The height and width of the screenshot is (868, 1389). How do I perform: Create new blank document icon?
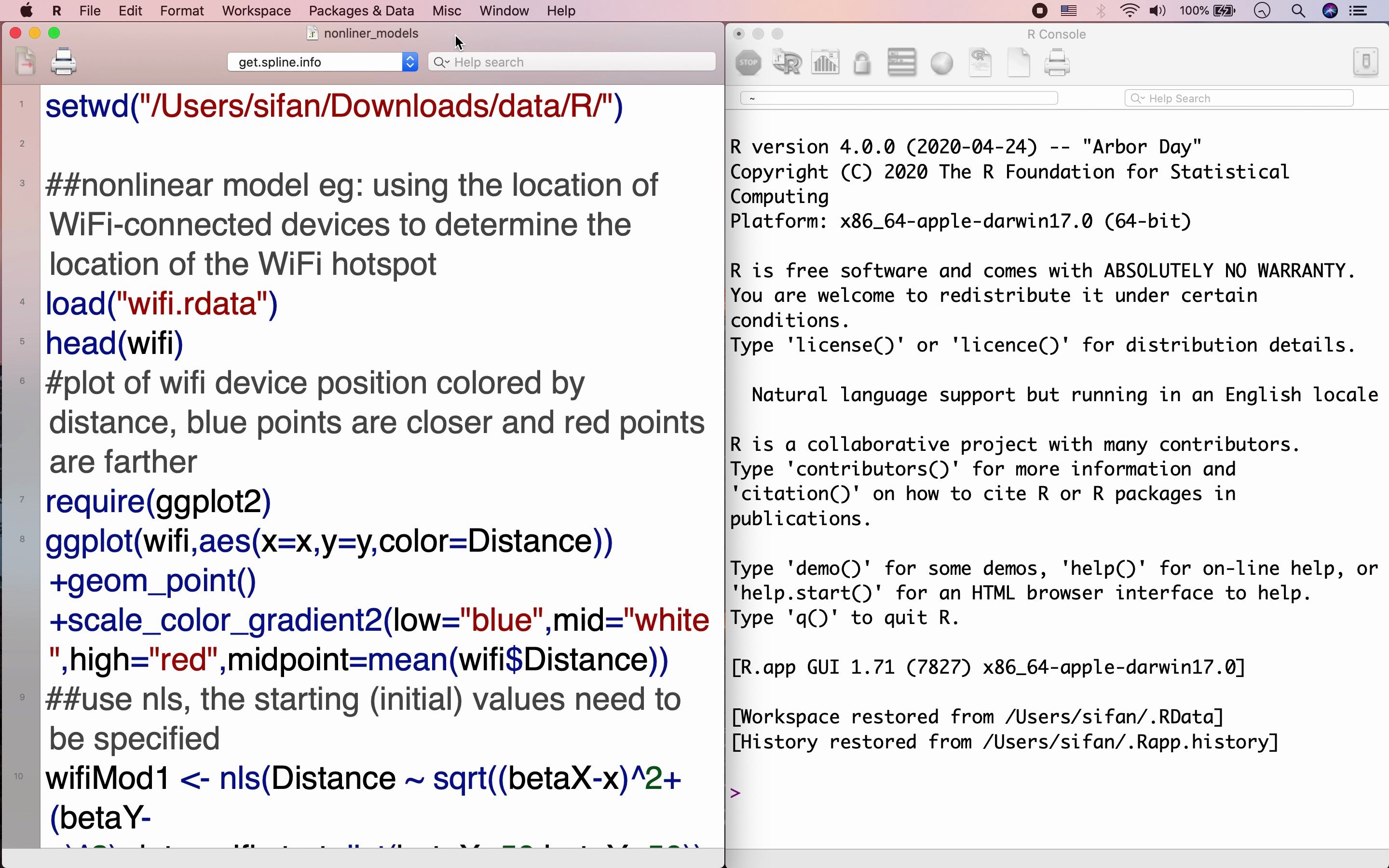coord(1019,63)
